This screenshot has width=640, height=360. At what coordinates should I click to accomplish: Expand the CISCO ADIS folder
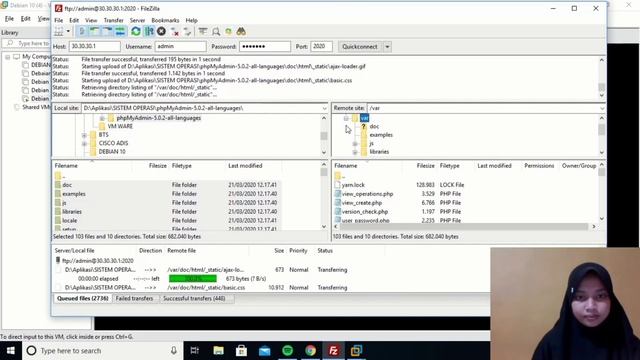[84, 144]
